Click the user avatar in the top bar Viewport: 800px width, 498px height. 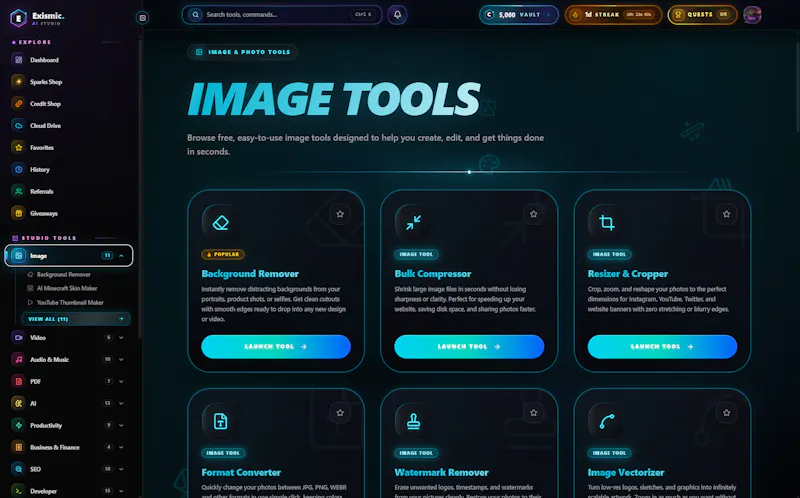coord(752,15)
